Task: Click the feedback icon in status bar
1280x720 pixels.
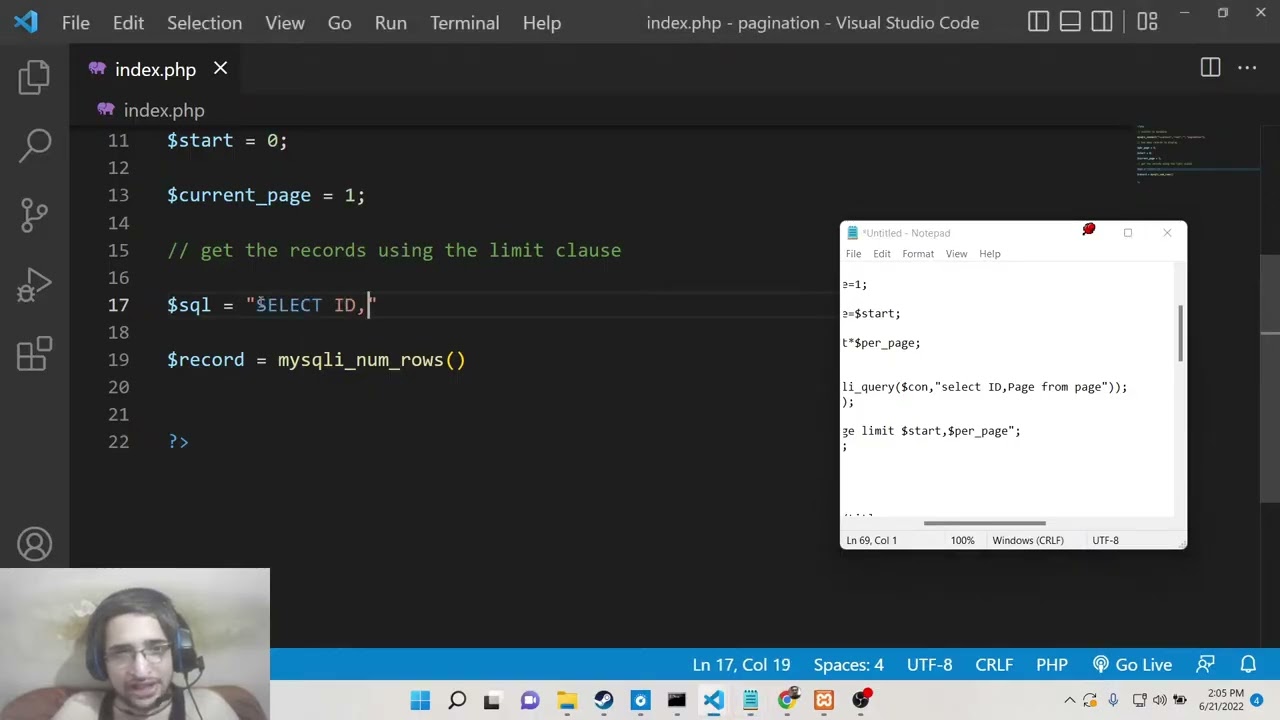Action: tap(1206, 665)
